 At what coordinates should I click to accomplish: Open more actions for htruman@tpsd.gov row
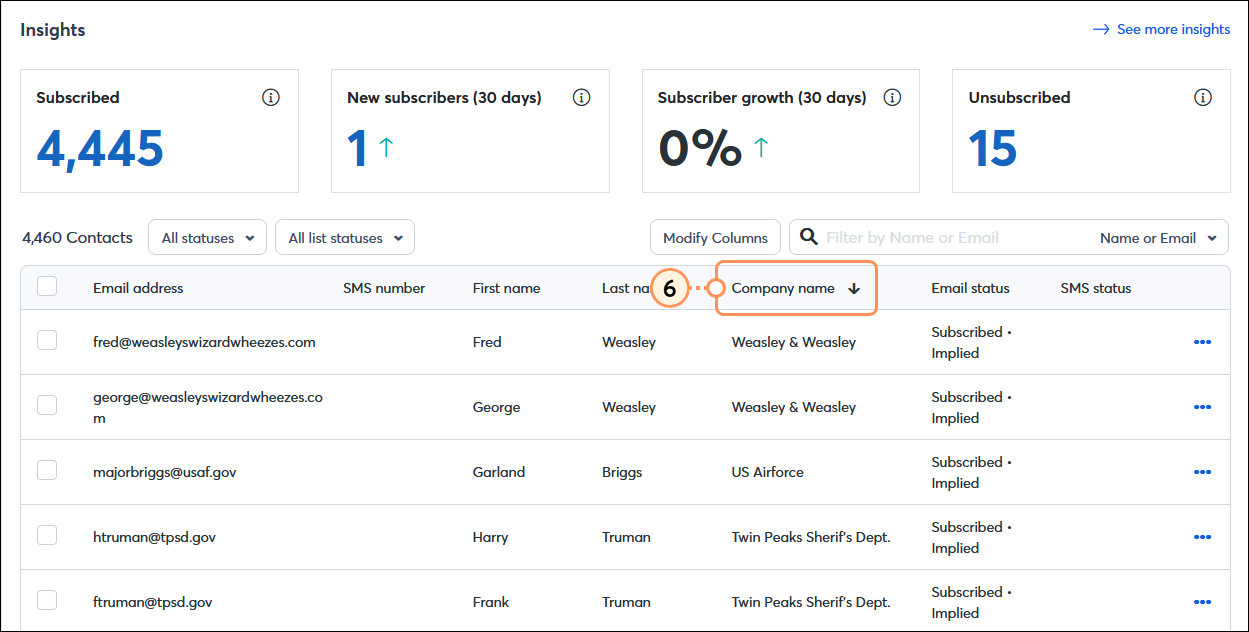click(1202, 537)
